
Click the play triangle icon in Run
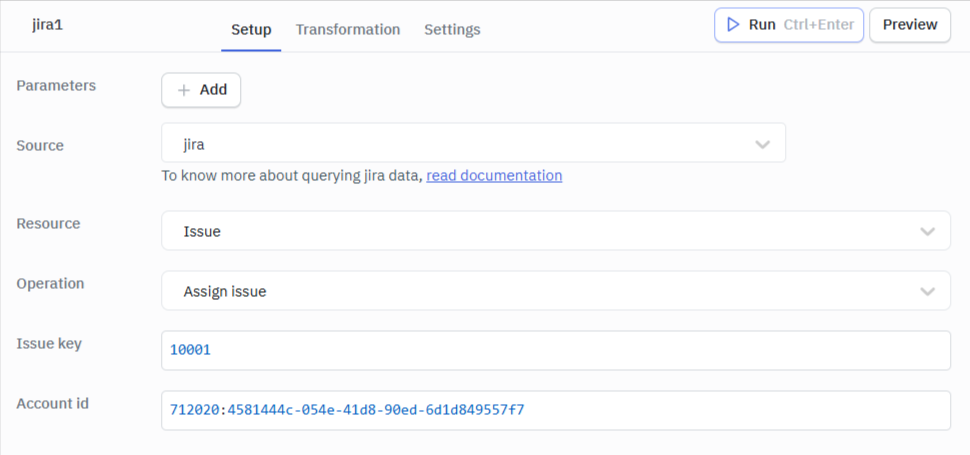(733, 25)
